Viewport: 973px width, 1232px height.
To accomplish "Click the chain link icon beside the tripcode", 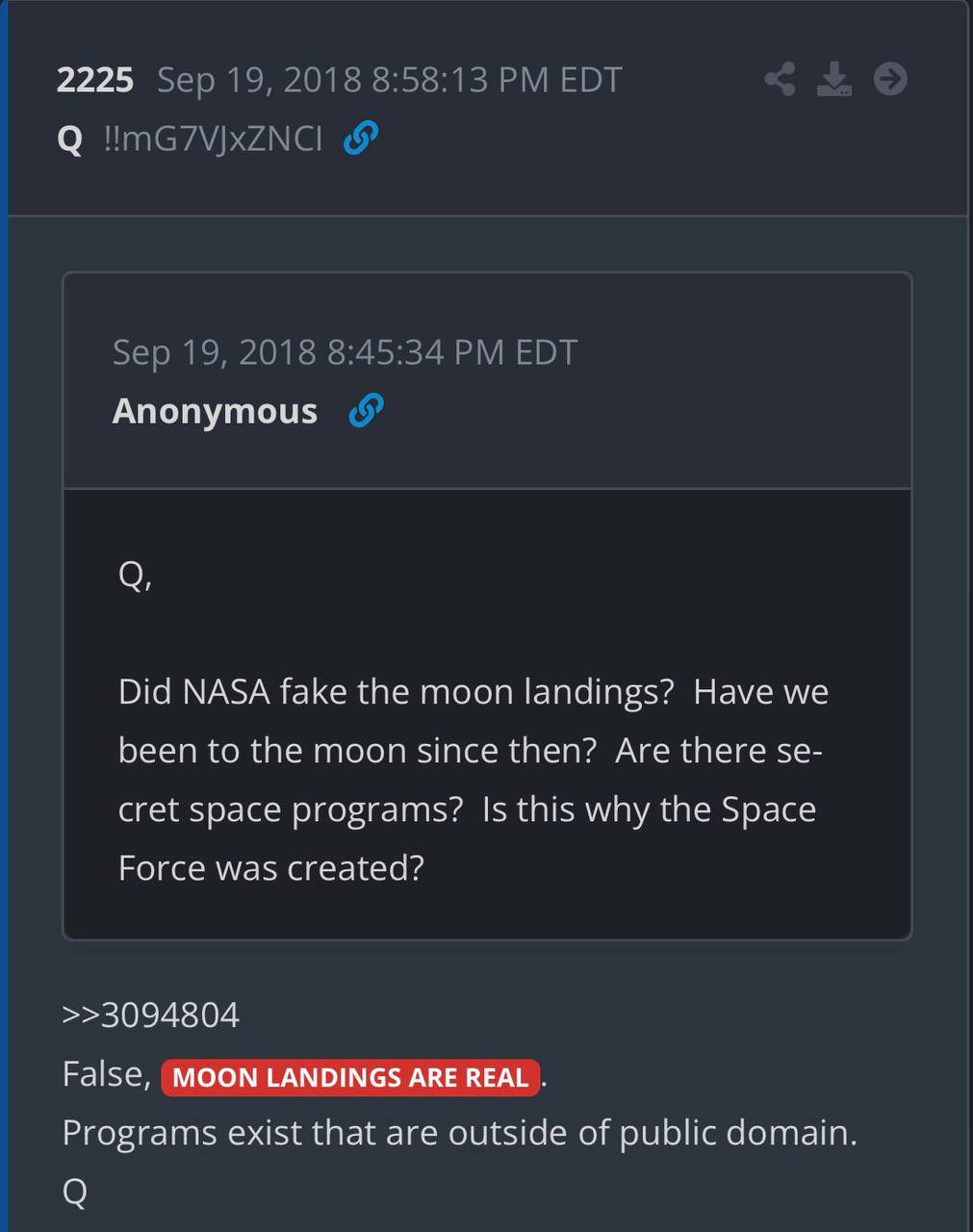I will (361, 139).
